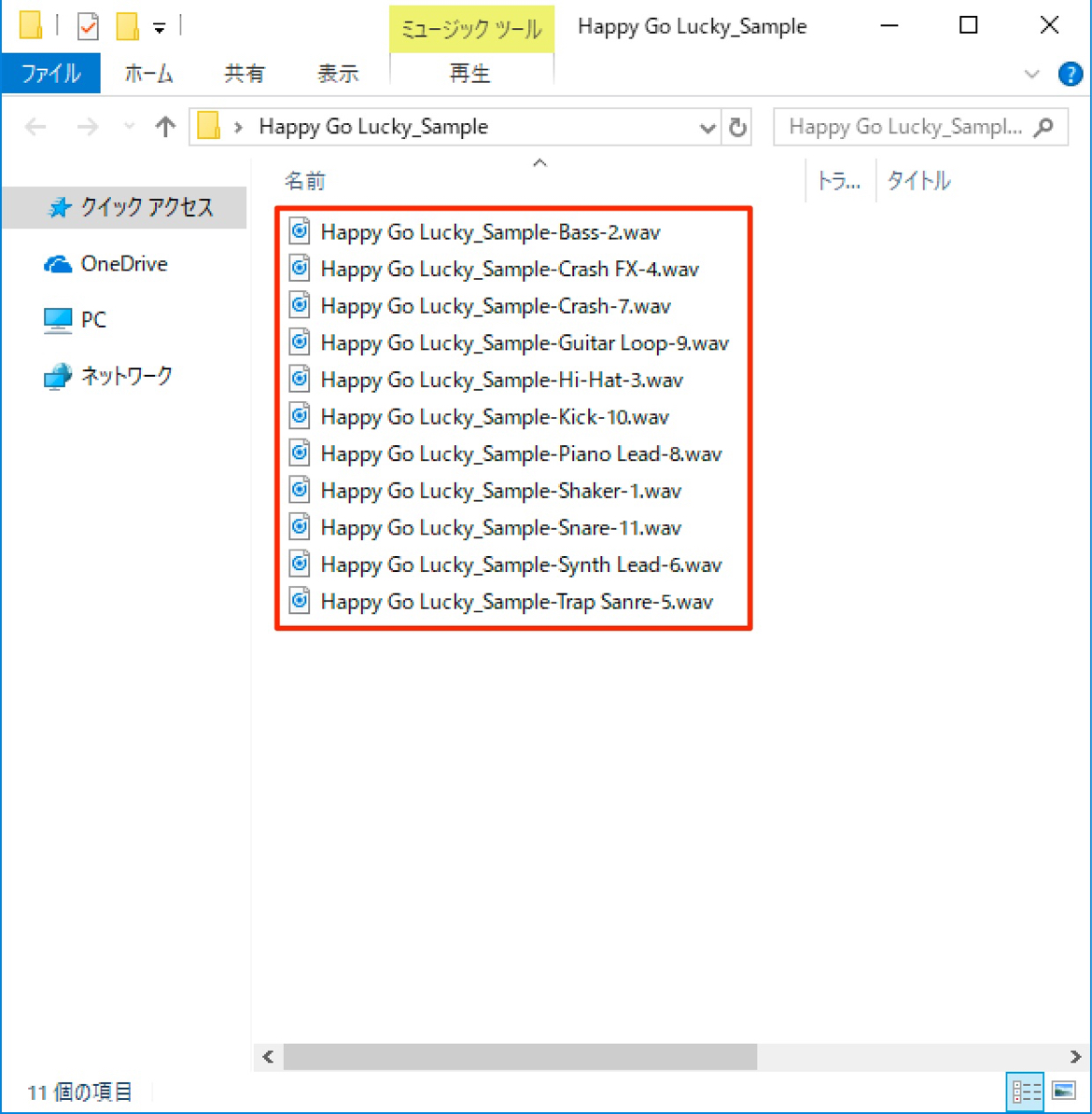Click the scroll right arrow
Viewport: 1092px width, 1114px height.
coord(1075,1056)
